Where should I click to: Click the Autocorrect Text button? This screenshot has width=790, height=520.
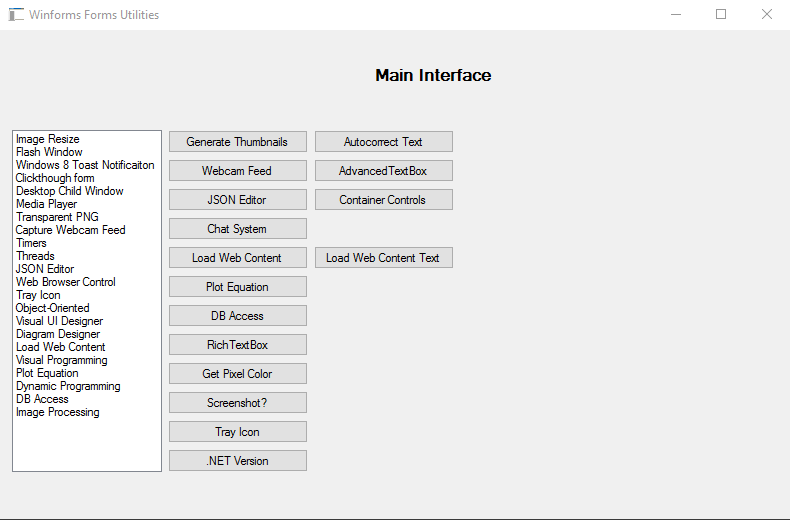point(384,142)
